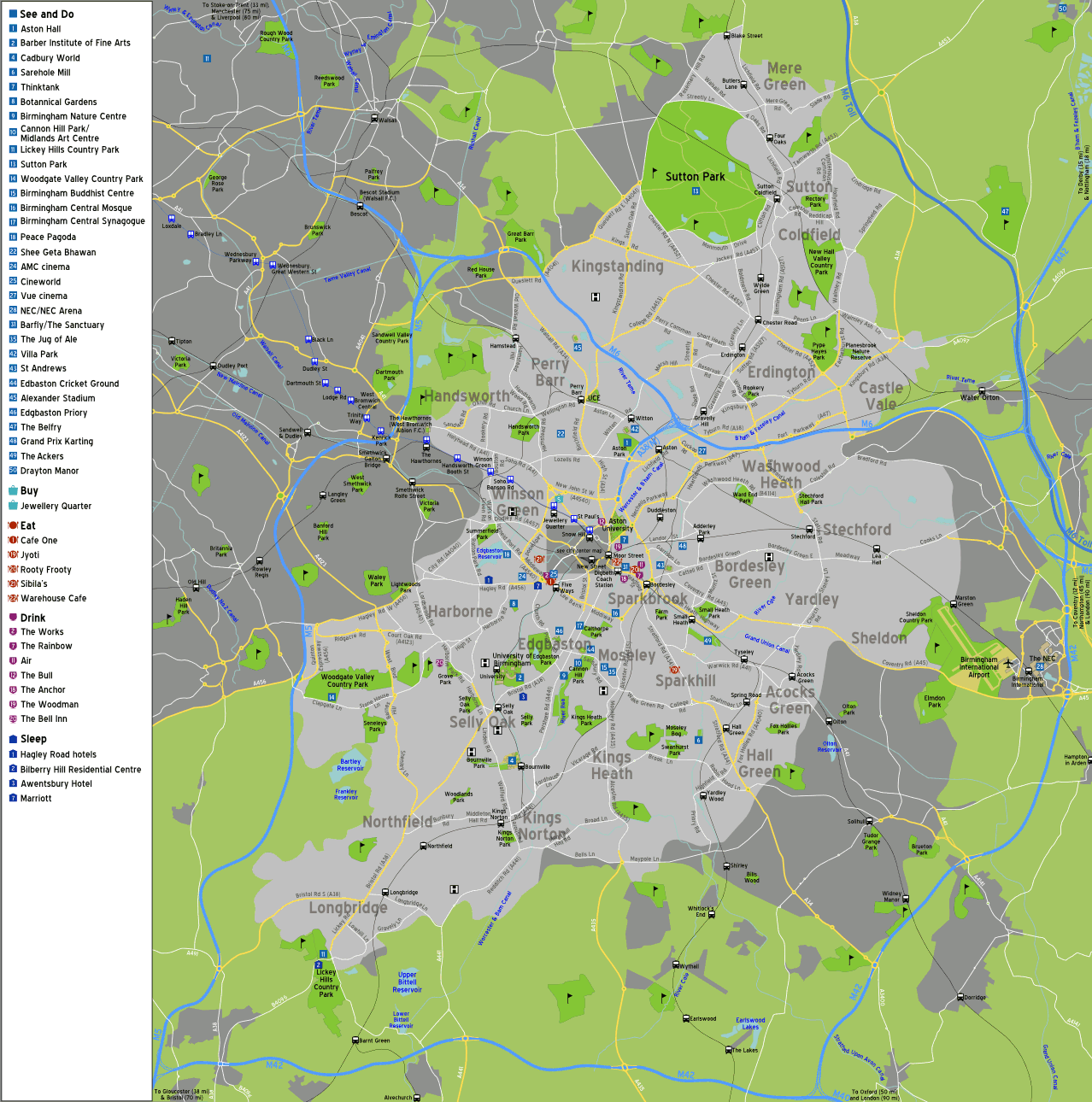This screenshot has height=1102, width=1092.
Task: Choose Jewellery Quarter under Buy
Action: coord(56,507)
